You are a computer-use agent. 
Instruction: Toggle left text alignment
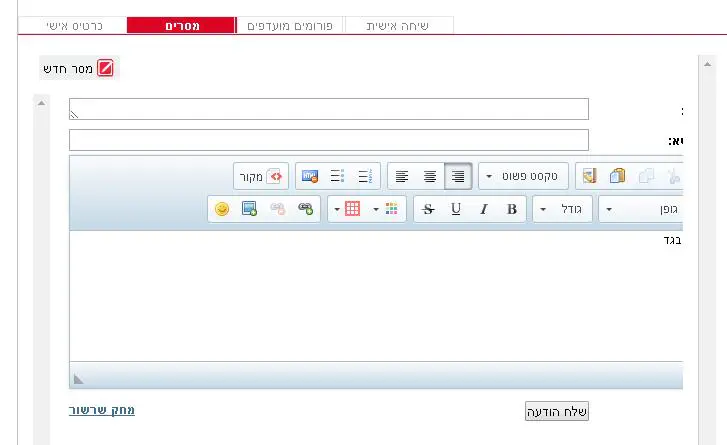(402, 176)
